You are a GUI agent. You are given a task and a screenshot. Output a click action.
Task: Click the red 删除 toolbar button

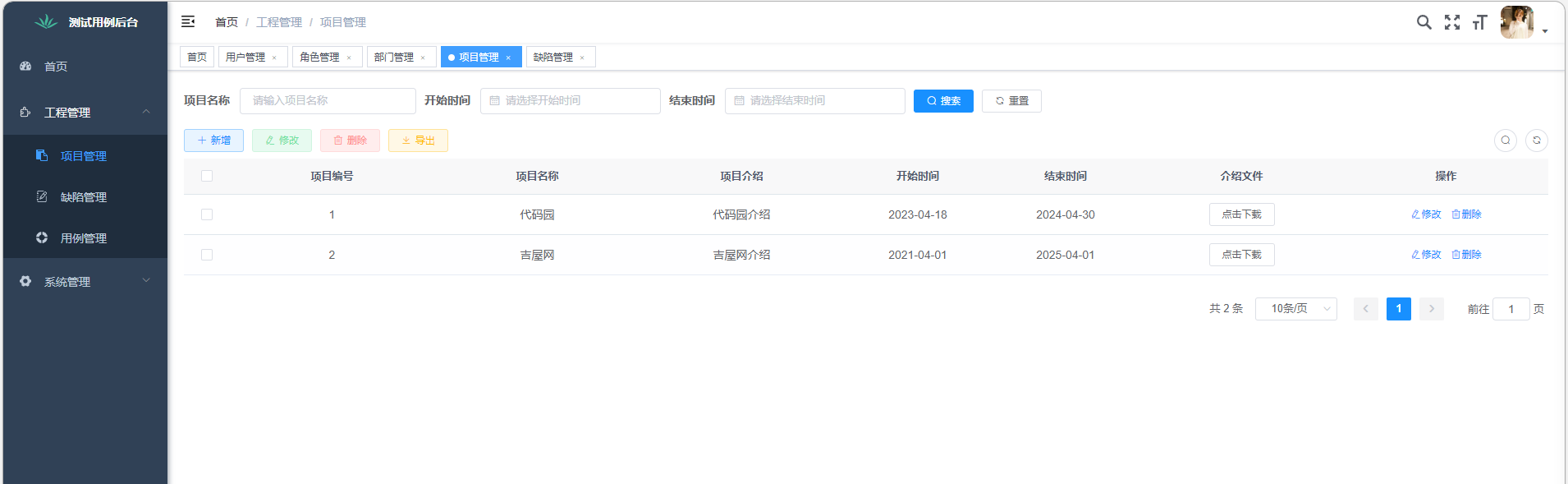[350, 141]
